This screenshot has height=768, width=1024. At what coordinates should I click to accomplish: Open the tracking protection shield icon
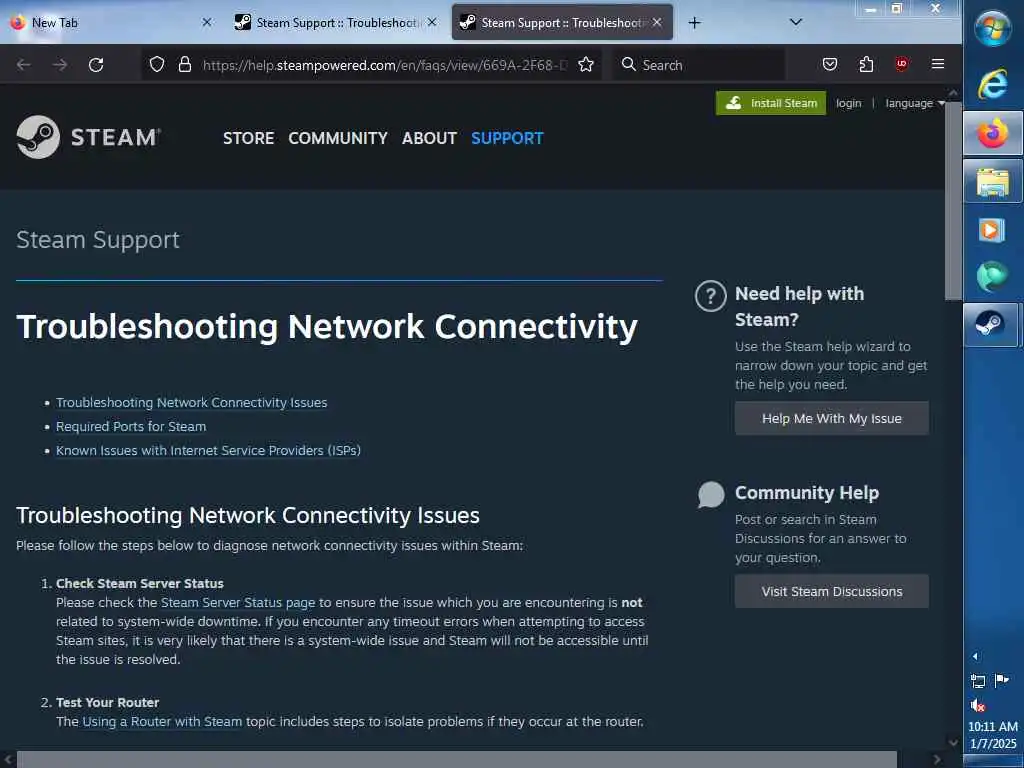point(157,64)
